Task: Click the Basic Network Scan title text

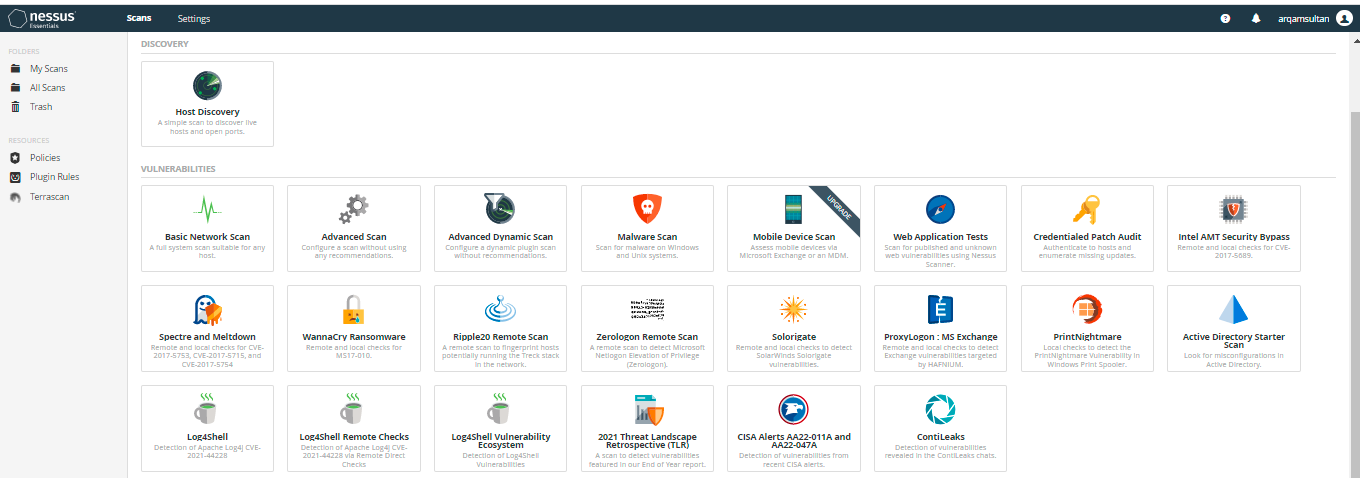Action: 207,237
